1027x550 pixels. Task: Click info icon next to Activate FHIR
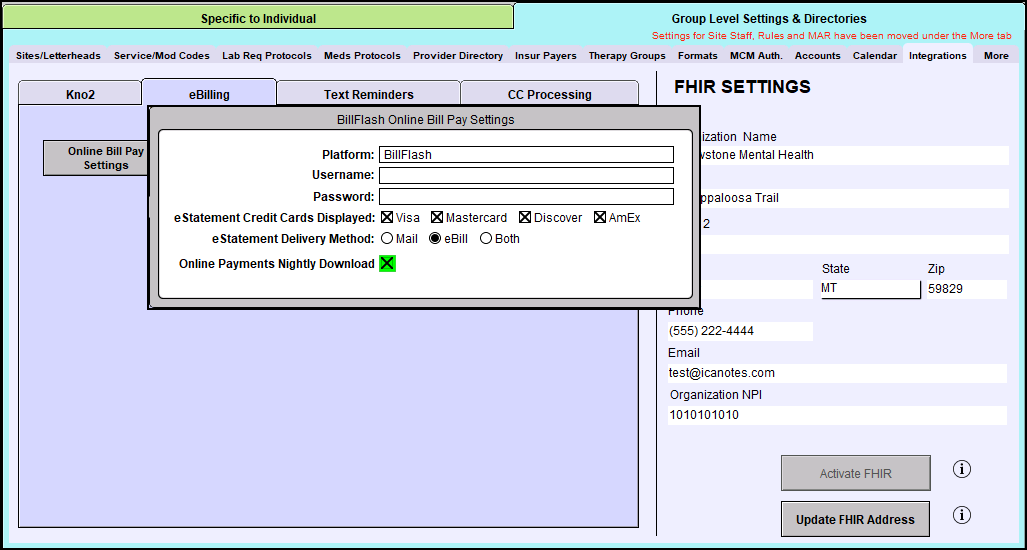(962, 469)
